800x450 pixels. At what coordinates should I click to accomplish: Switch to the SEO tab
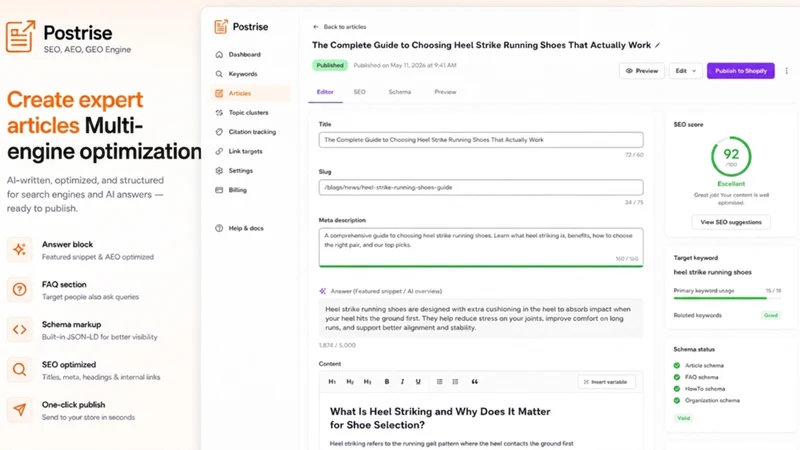point(360,92)
